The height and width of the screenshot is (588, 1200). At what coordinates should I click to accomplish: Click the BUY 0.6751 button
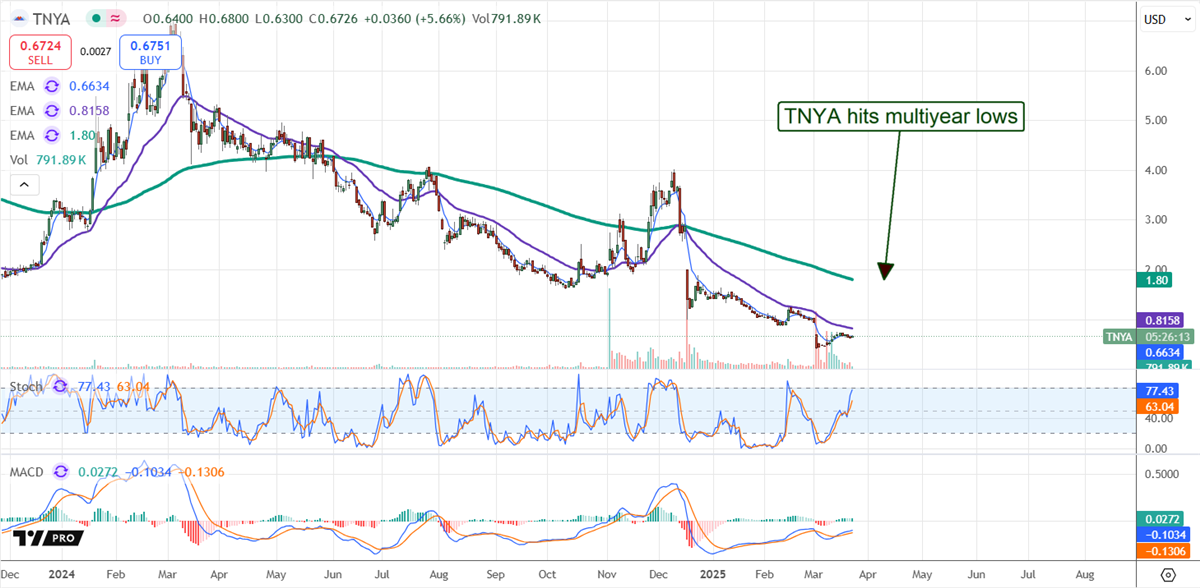click(150, 51)
